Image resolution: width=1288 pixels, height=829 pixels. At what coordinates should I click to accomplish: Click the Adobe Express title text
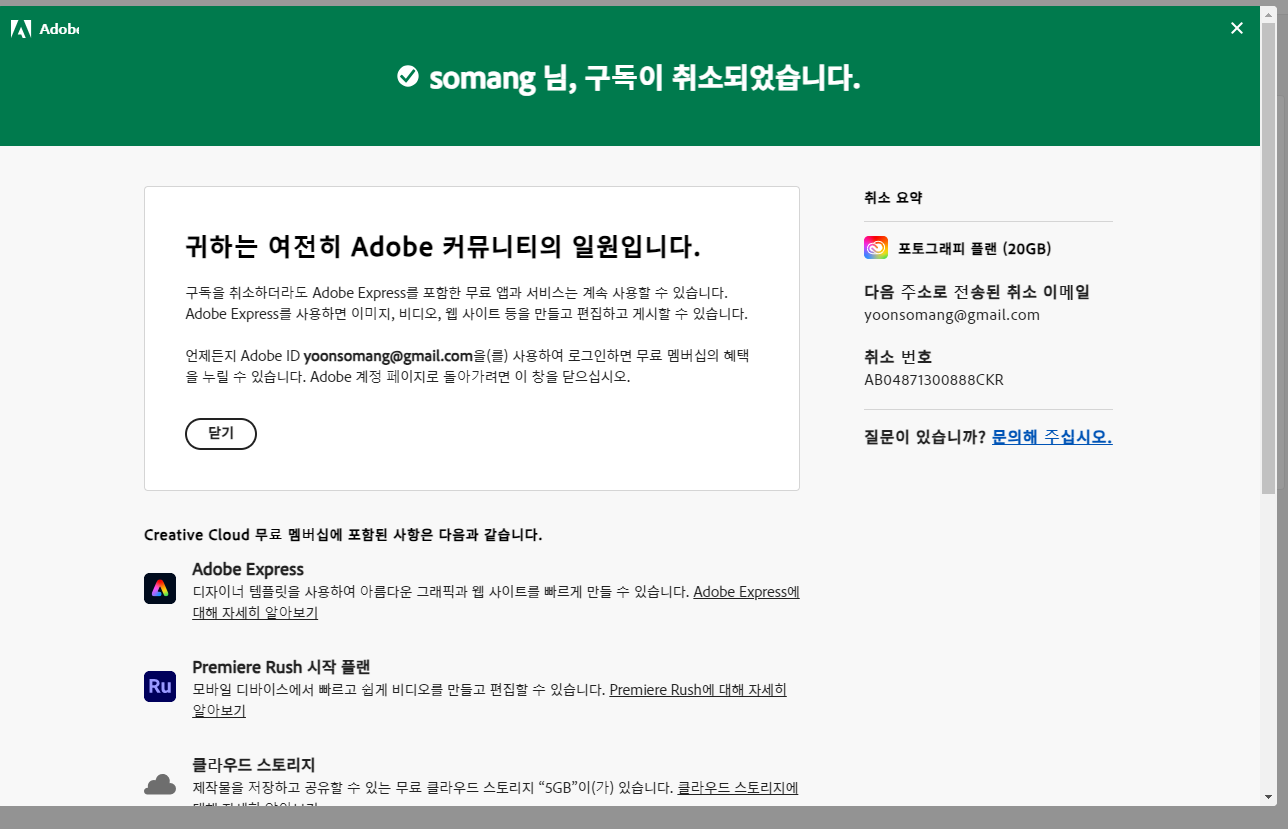[x=248, y=569]
